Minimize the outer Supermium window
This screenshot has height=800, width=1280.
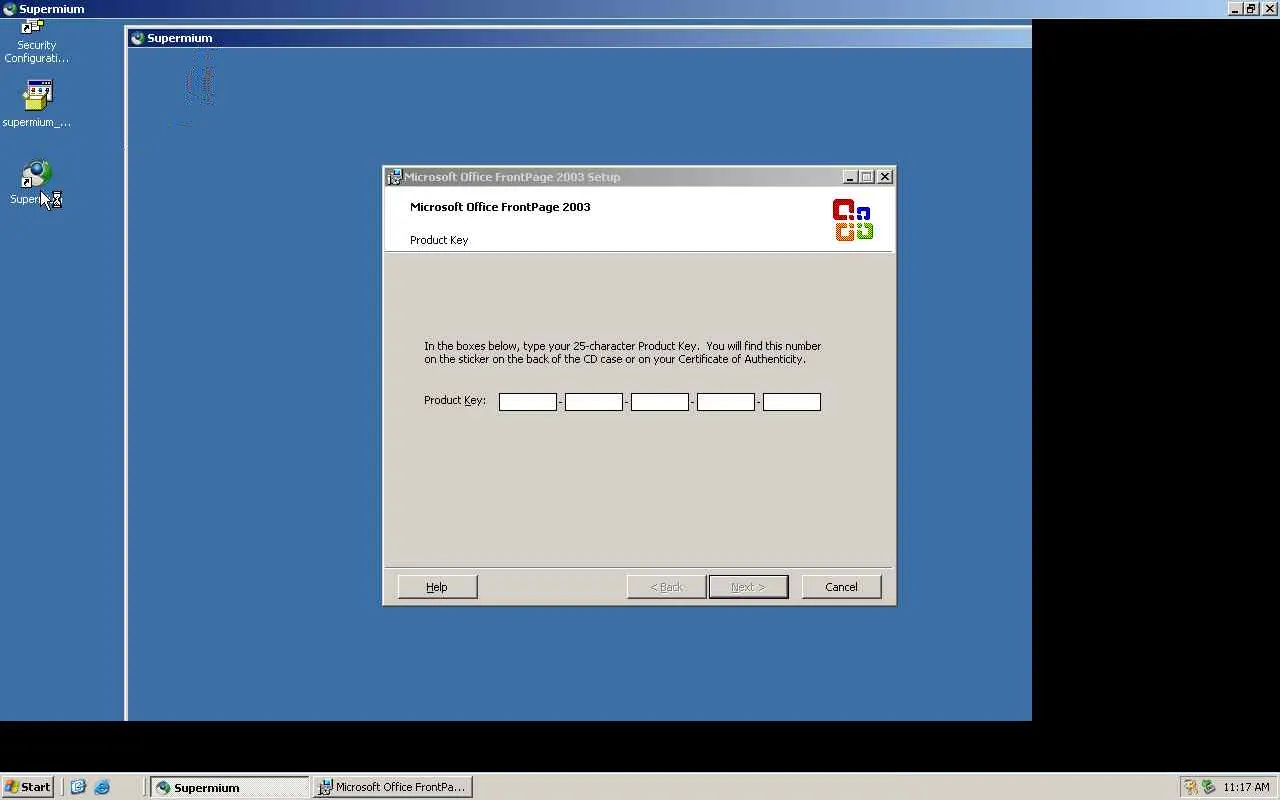(x=1235, y=9)
